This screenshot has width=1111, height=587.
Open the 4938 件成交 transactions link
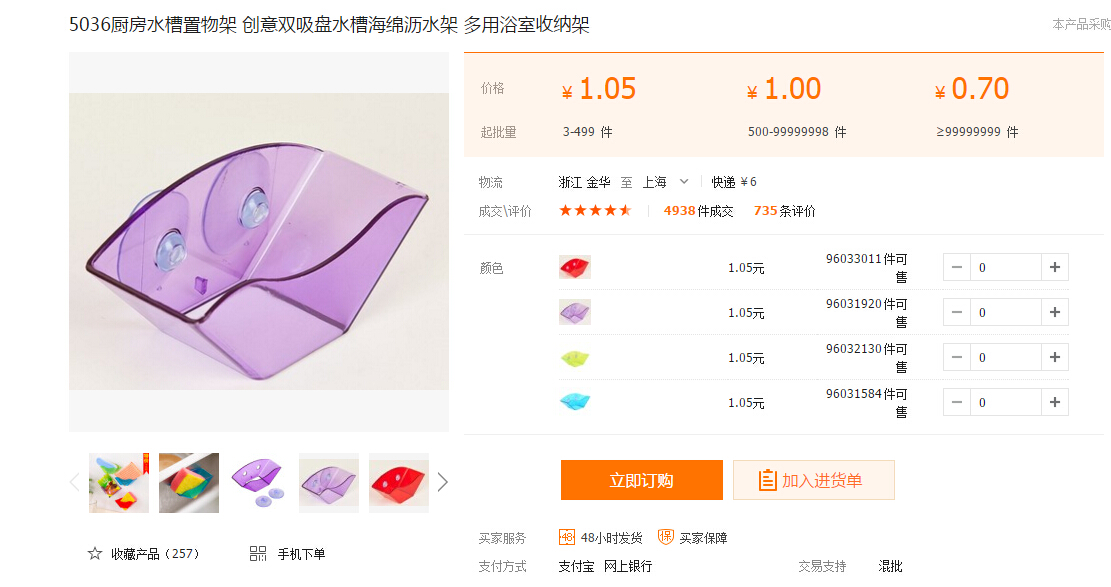(x=698, y=211)
